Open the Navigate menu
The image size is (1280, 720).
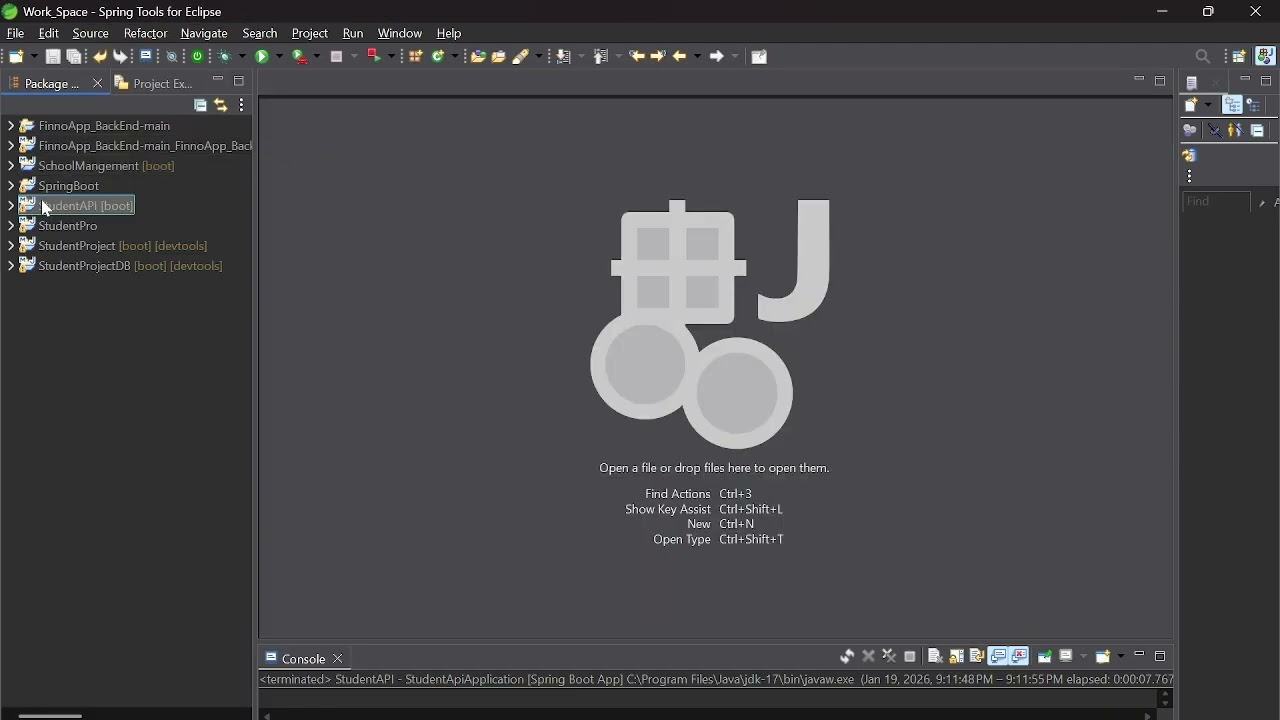click(x=204, y=33)
